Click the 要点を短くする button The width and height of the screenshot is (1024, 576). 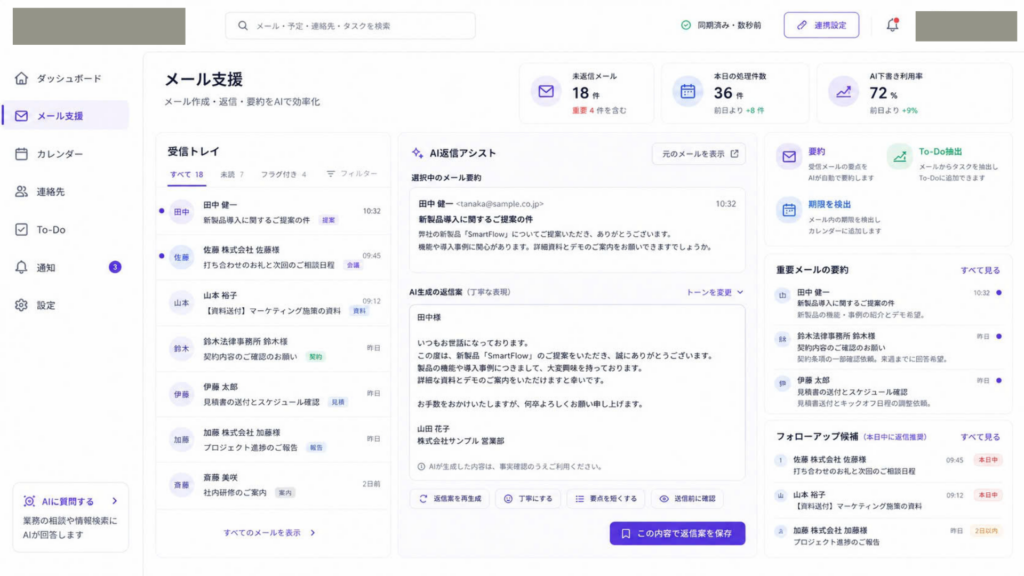[606, 499]
